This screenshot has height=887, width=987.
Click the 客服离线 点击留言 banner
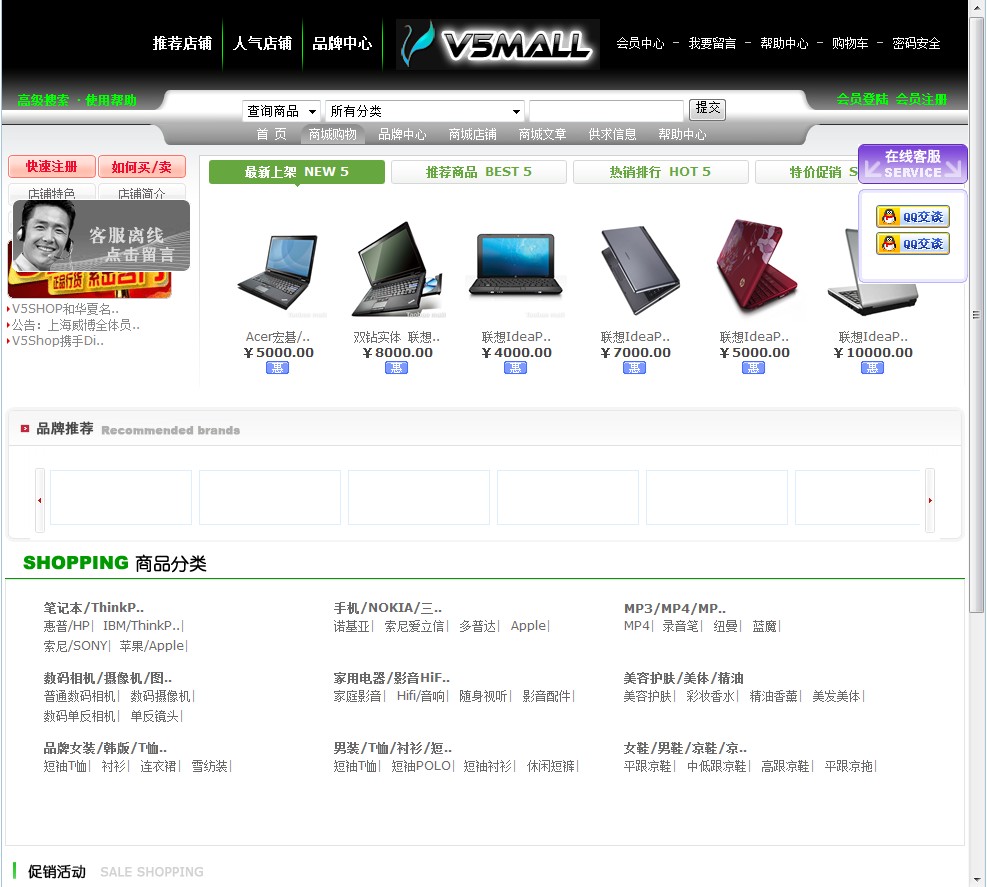click(101, 235)
